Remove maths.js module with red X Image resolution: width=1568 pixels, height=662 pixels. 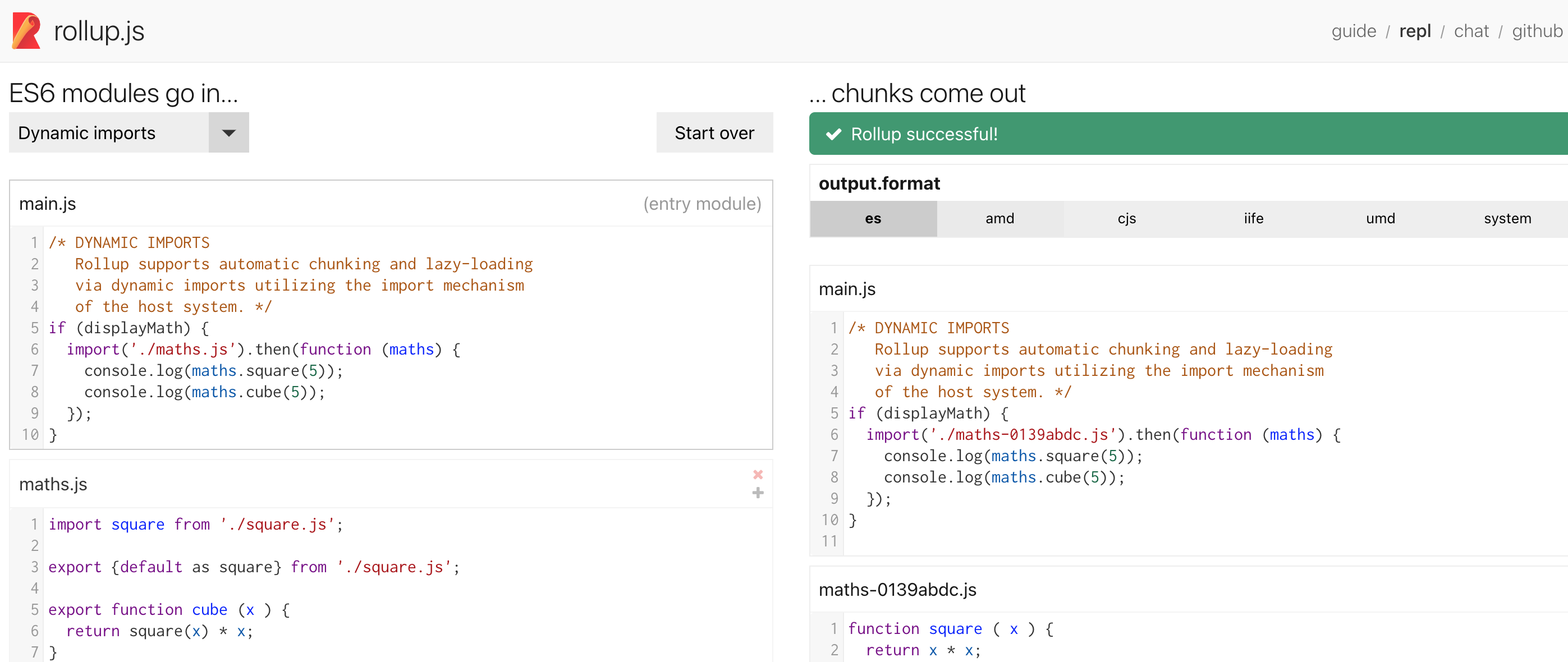(758, 474)
